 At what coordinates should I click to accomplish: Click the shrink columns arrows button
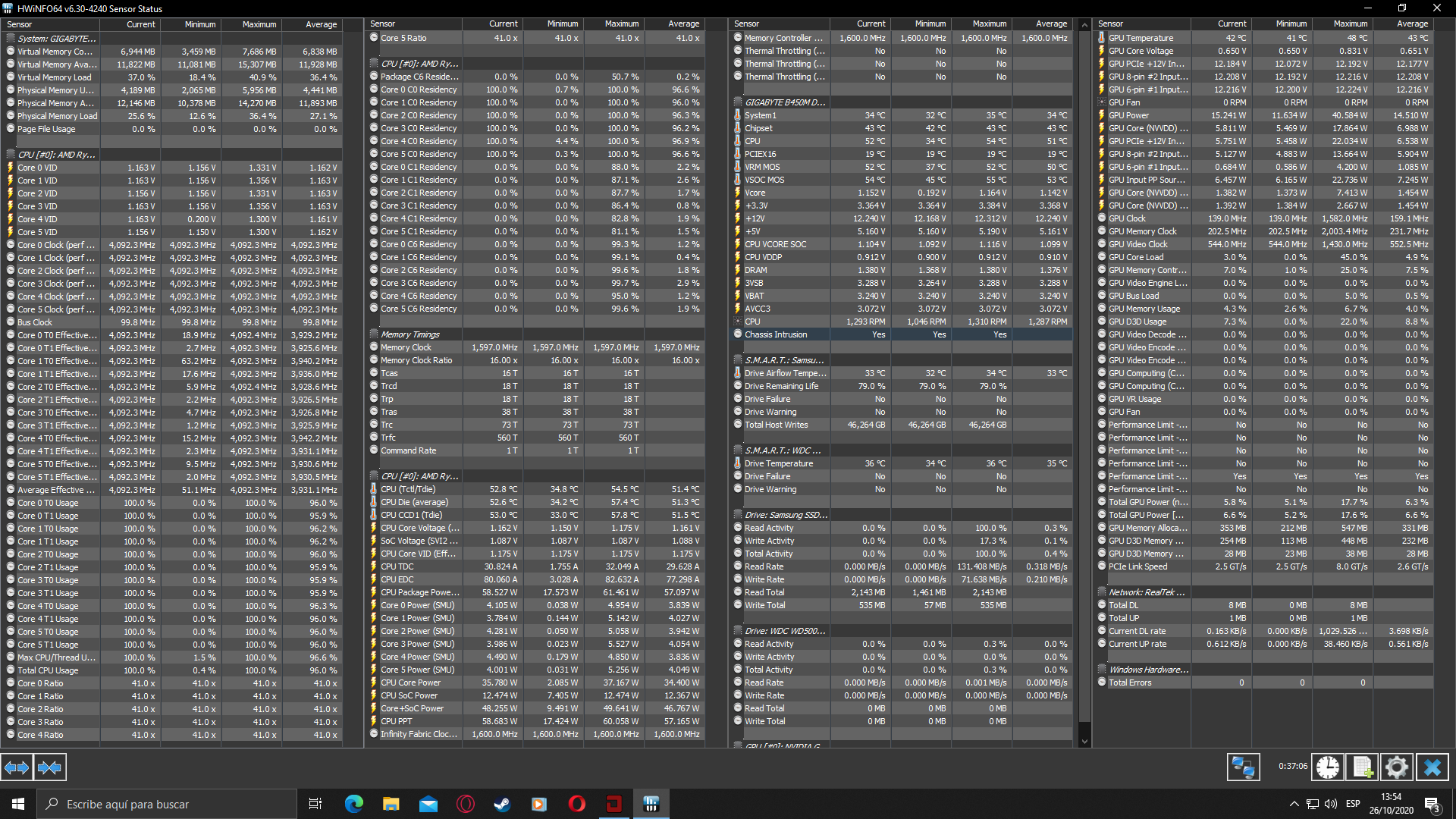(50, 767)
